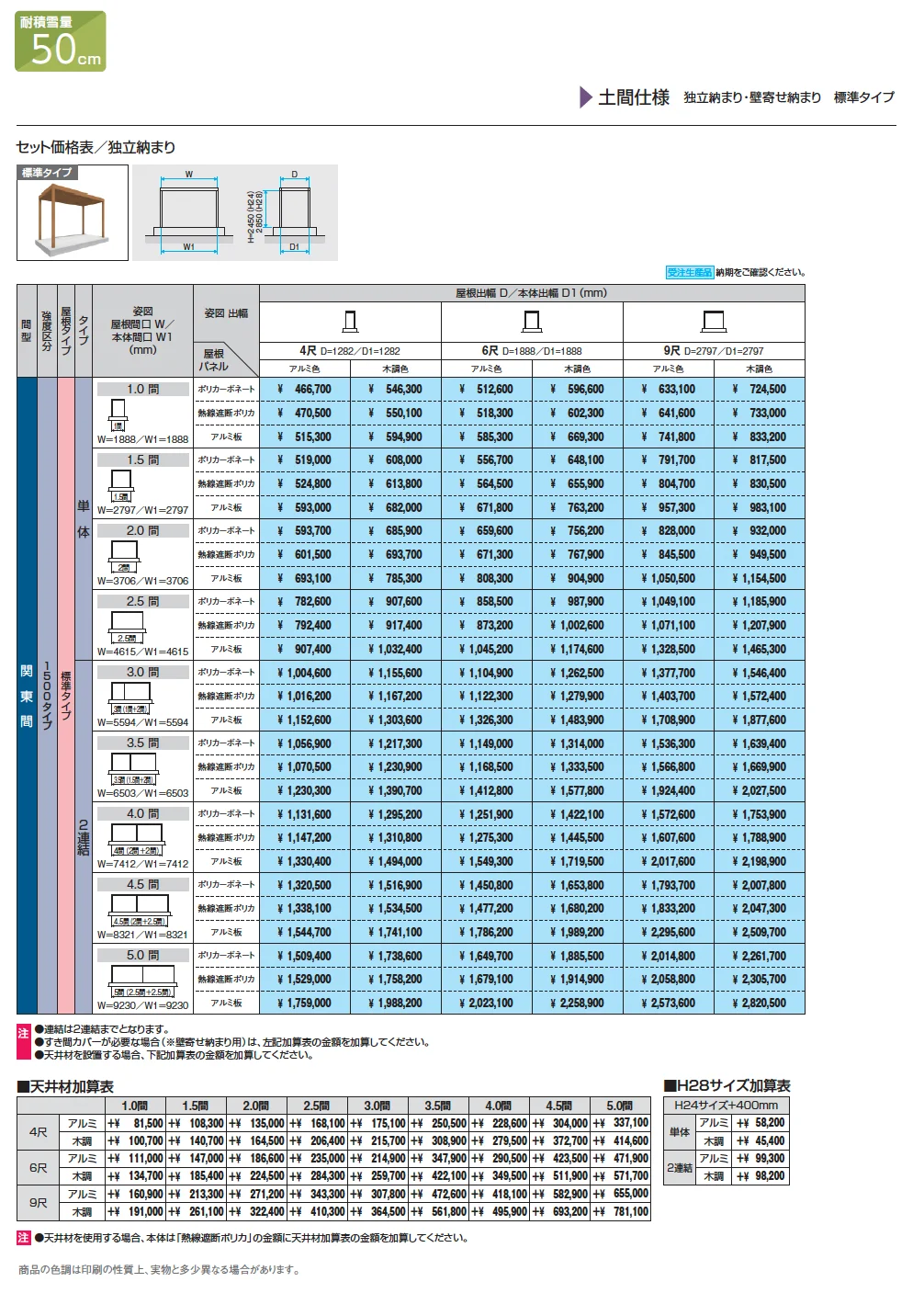Viewport: 924px width, 1293px height.
Task: Select the 4尺 D=1282／D1=1282 column header
Action: pyautogui.click(x=350, y=351)
